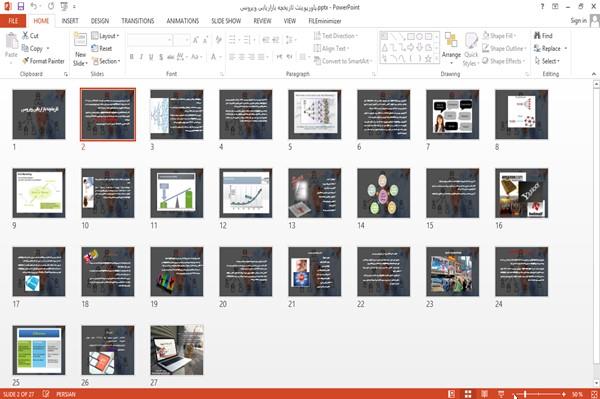Click the Slide Sorter view icon in status bar
Image resolution: width=600 pixels, height=399 pixels.
468,394
